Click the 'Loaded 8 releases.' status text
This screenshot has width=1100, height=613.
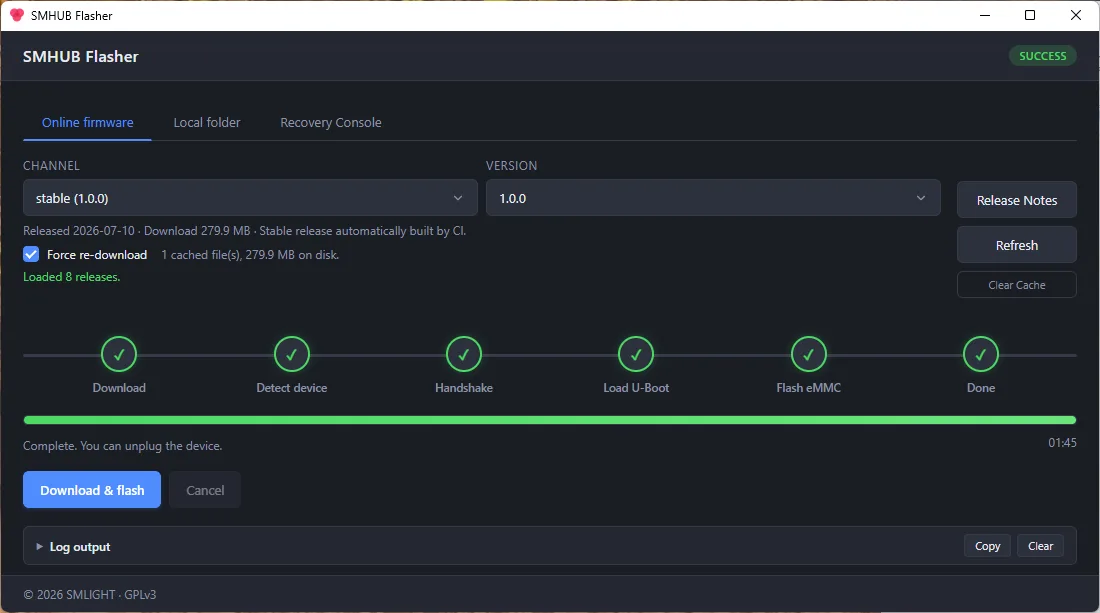(72, 277)
